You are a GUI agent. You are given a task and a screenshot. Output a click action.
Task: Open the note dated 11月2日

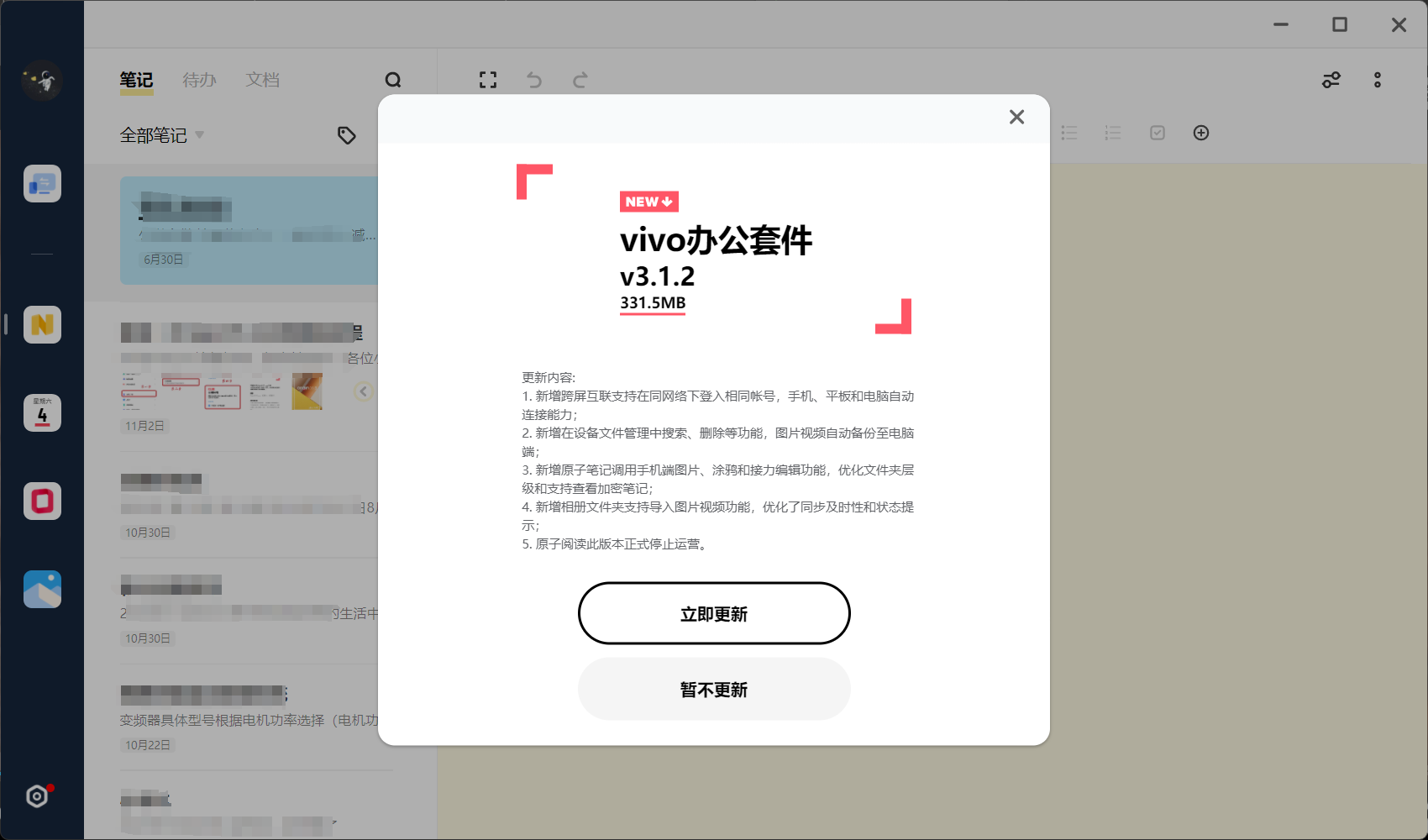pyautogui.click(x=249, y=377)
